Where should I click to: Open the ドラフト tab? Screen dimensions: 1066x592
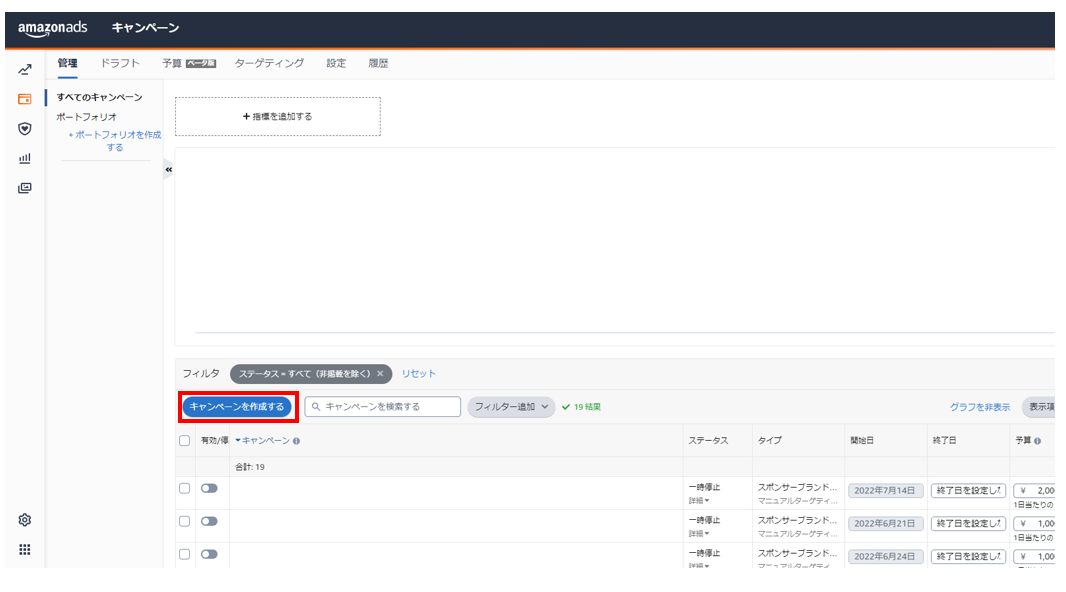[120, 63]
